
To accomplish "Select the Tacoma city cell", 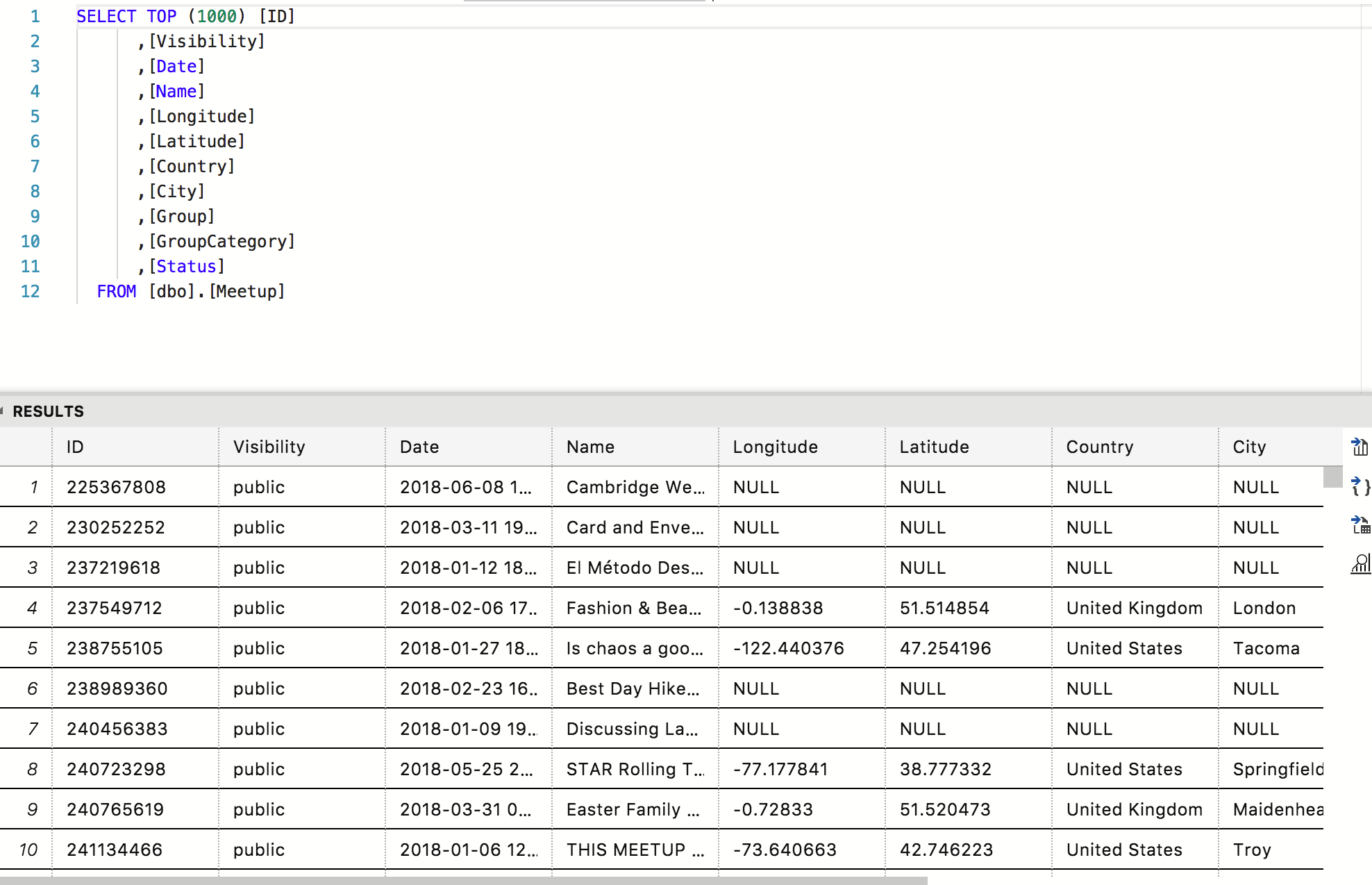I will click(x=1266, y=648).
